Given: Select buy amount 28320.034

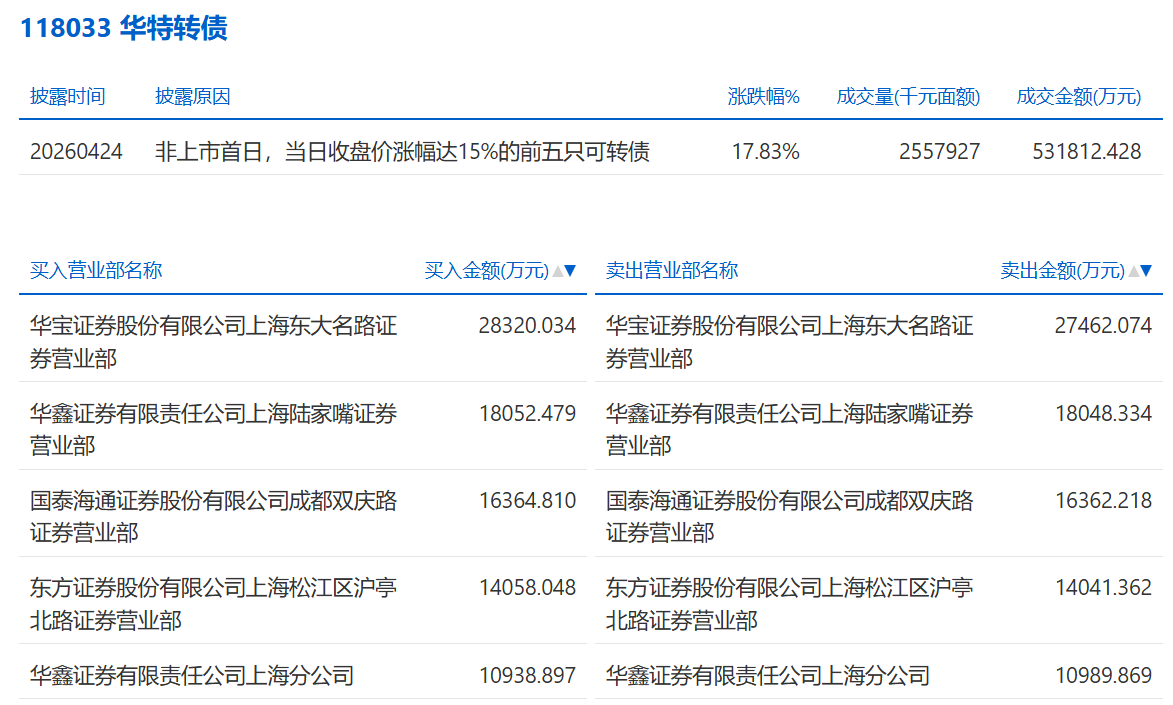Looking at the screenshot, I should (x=527, y=326).
